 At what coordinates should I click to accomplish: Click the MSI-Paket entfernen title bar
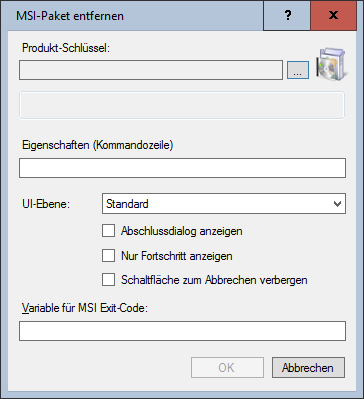133,16
